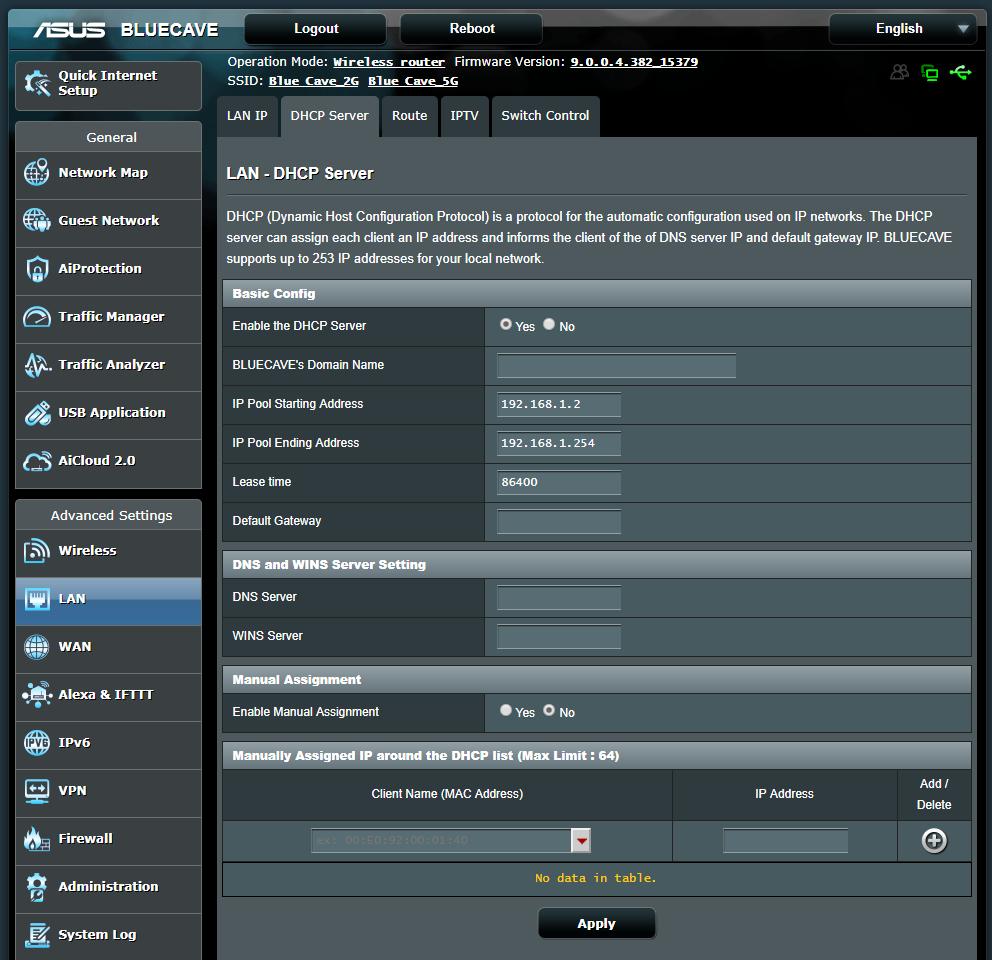Focus the IP Pool Starting Address field
Viewport: 992px width, 960px height.
[x=559, y=404]
